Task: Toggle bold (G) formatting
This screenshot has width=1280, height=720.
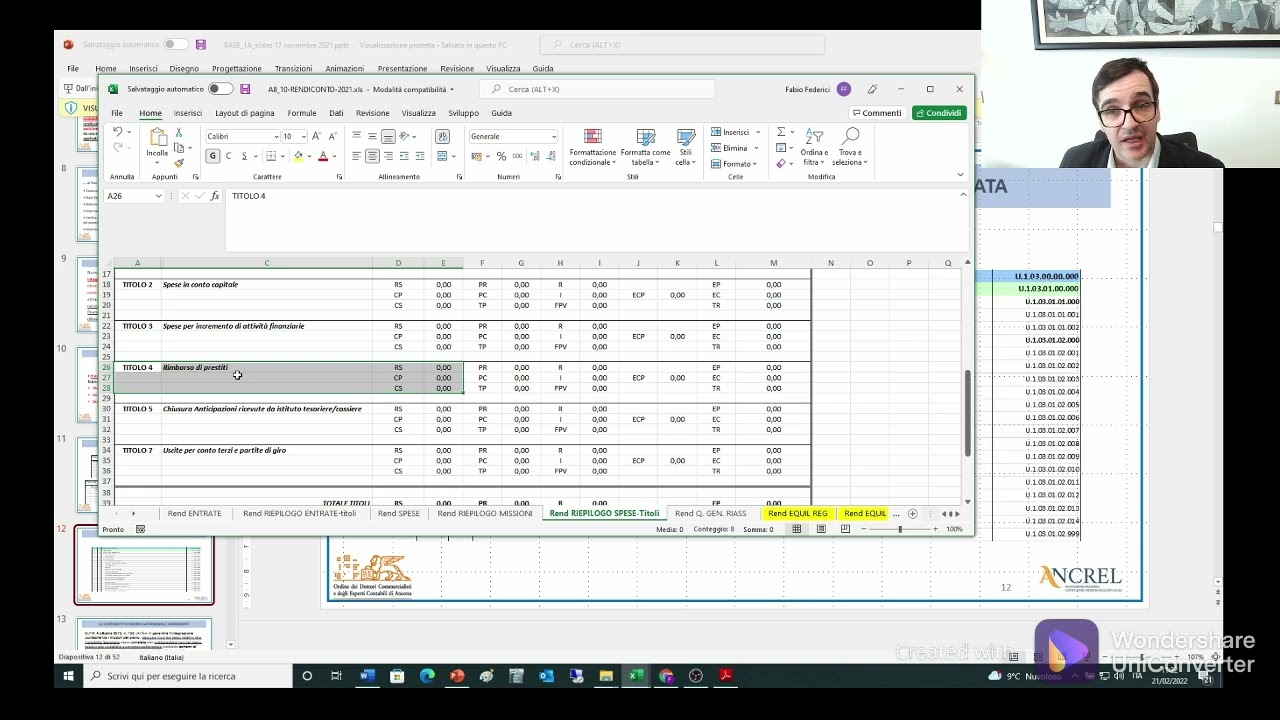Action: pyautogui.click(x=212, y=156)
